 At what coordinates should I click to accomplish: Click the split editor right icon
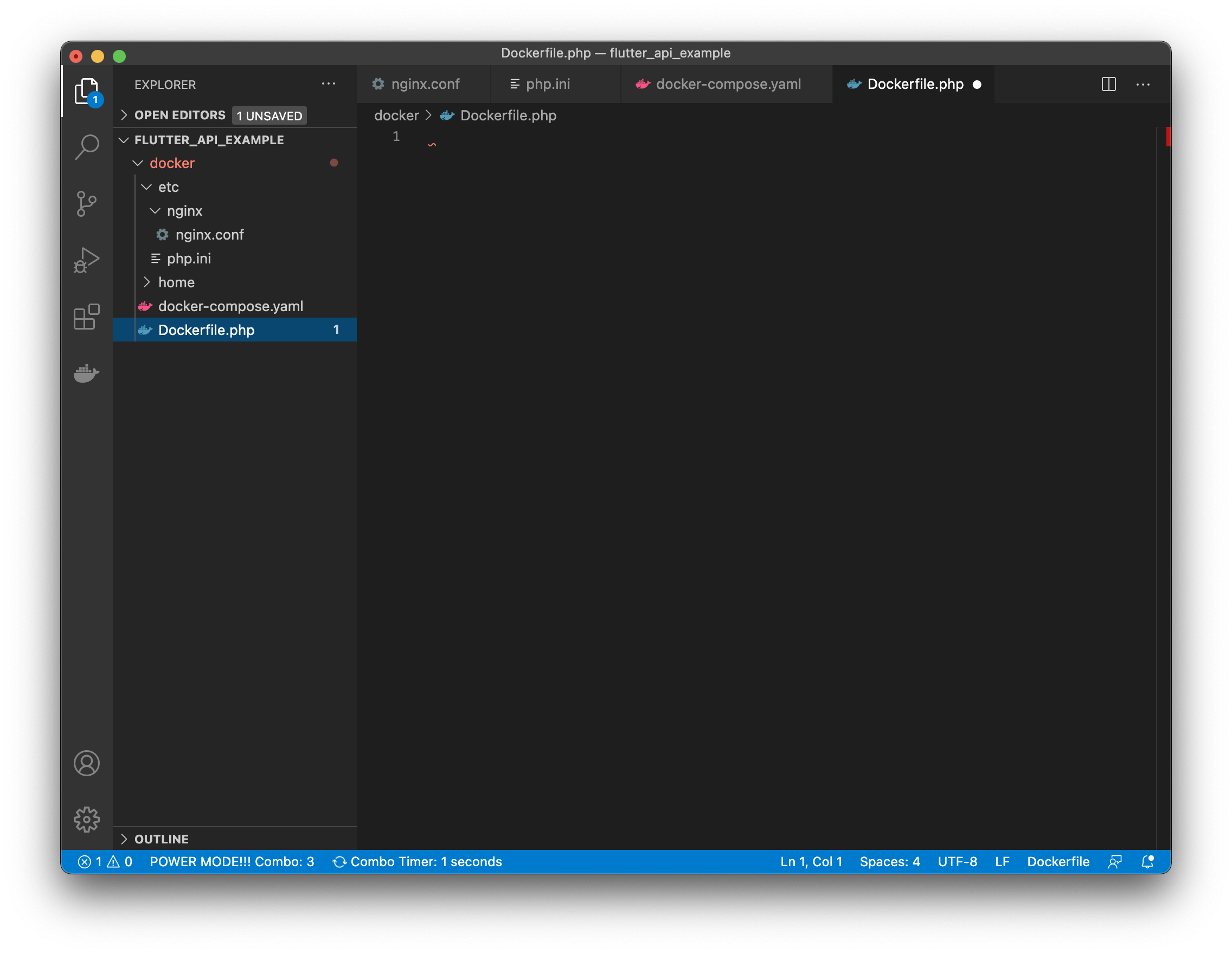[1108, 85]
